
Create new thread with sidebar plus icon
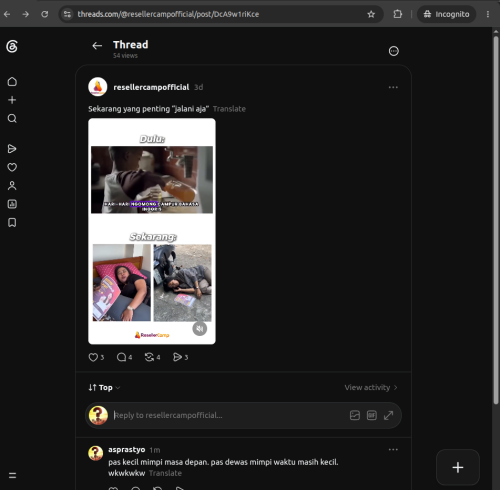click(x=12, y=100)
